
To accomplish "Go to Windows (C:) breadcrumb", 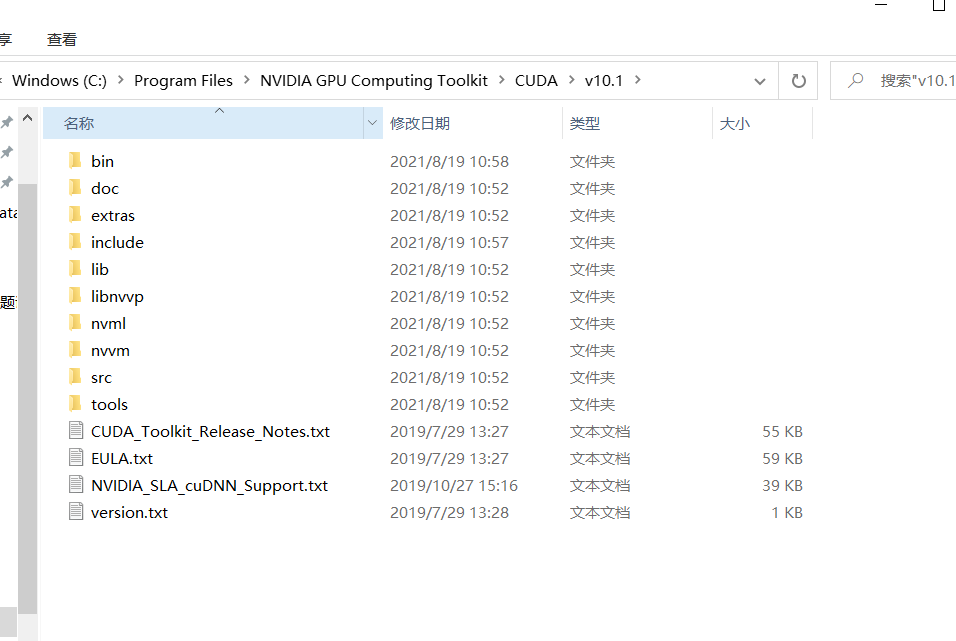I will pyautogui.click(x=59, y=81).
